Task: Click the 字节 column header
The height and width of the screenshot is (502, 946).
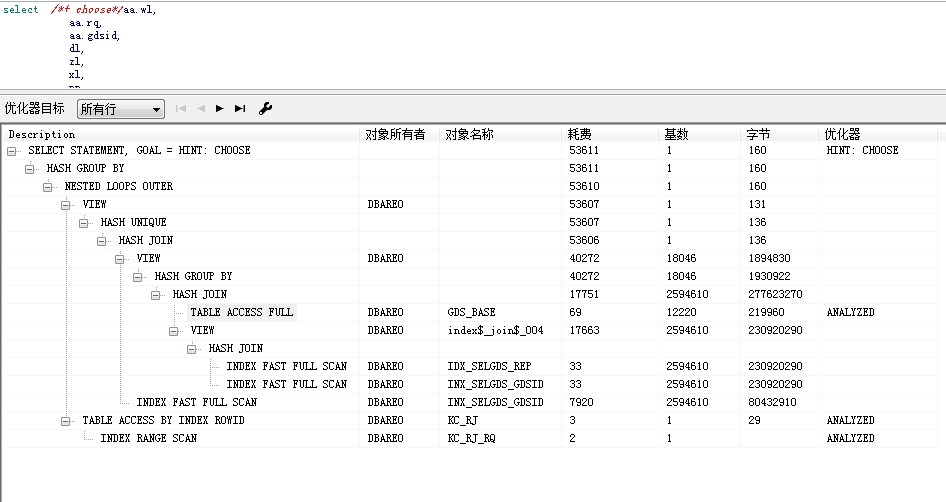Action: [x=779, y=134]
